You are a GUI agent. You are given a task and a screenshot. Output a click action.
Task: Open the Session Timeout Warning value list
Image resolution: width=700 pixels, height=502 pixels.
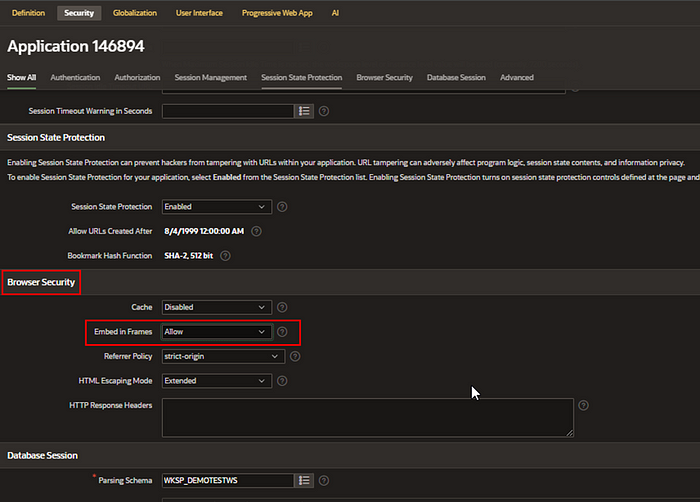tap(304, 111)
